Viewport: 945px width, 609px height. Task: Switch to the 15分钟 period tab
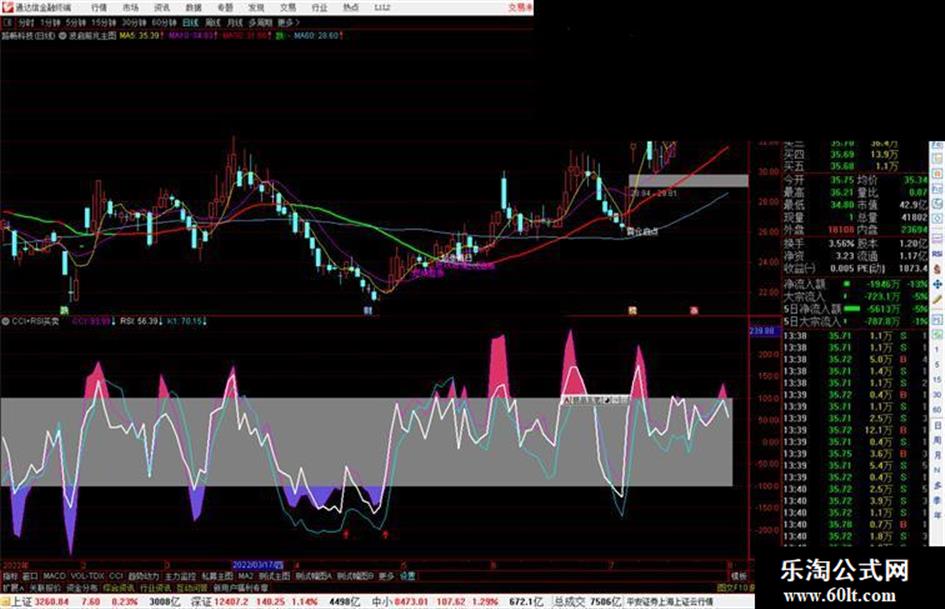[x=104, y=22]
